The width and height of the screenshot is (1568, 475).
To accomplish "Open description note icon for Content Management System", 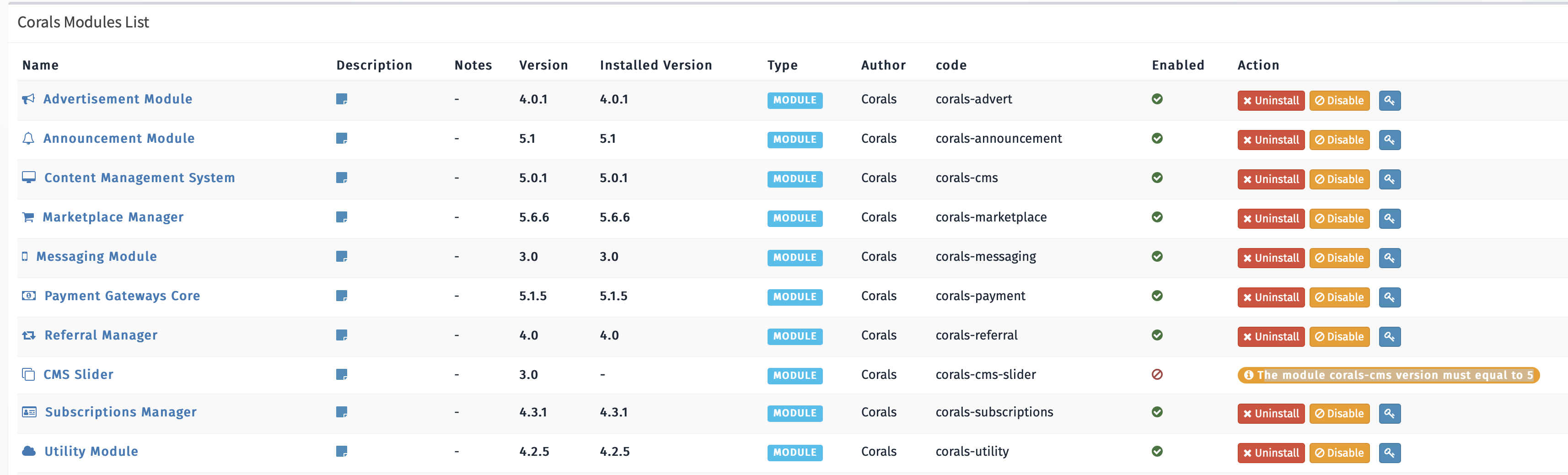I will point(342,178).
